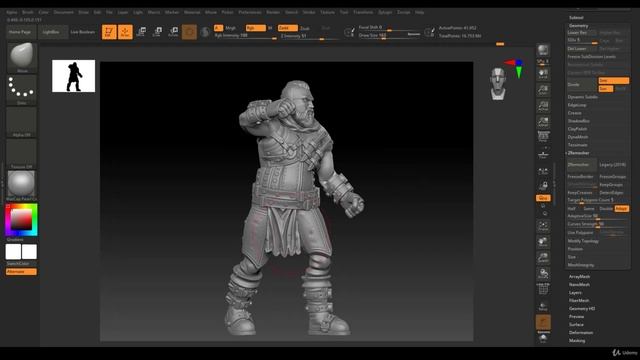Select the Rotate transform icon in the top shelf
The height and width of the screenshot is (360, 640).
pyautogui.click(x=173, y=32)
